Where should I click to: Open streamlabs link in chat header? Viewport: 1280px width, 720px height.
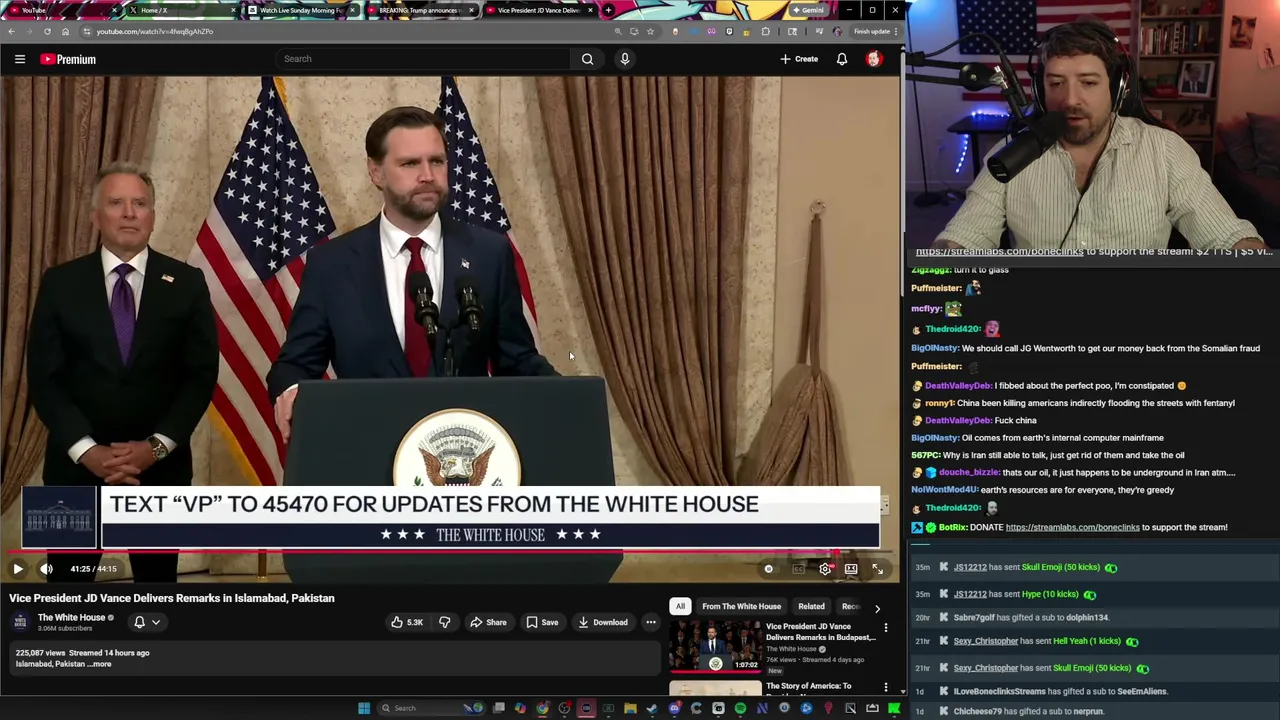pyautogui.click(x=999, y=252)
